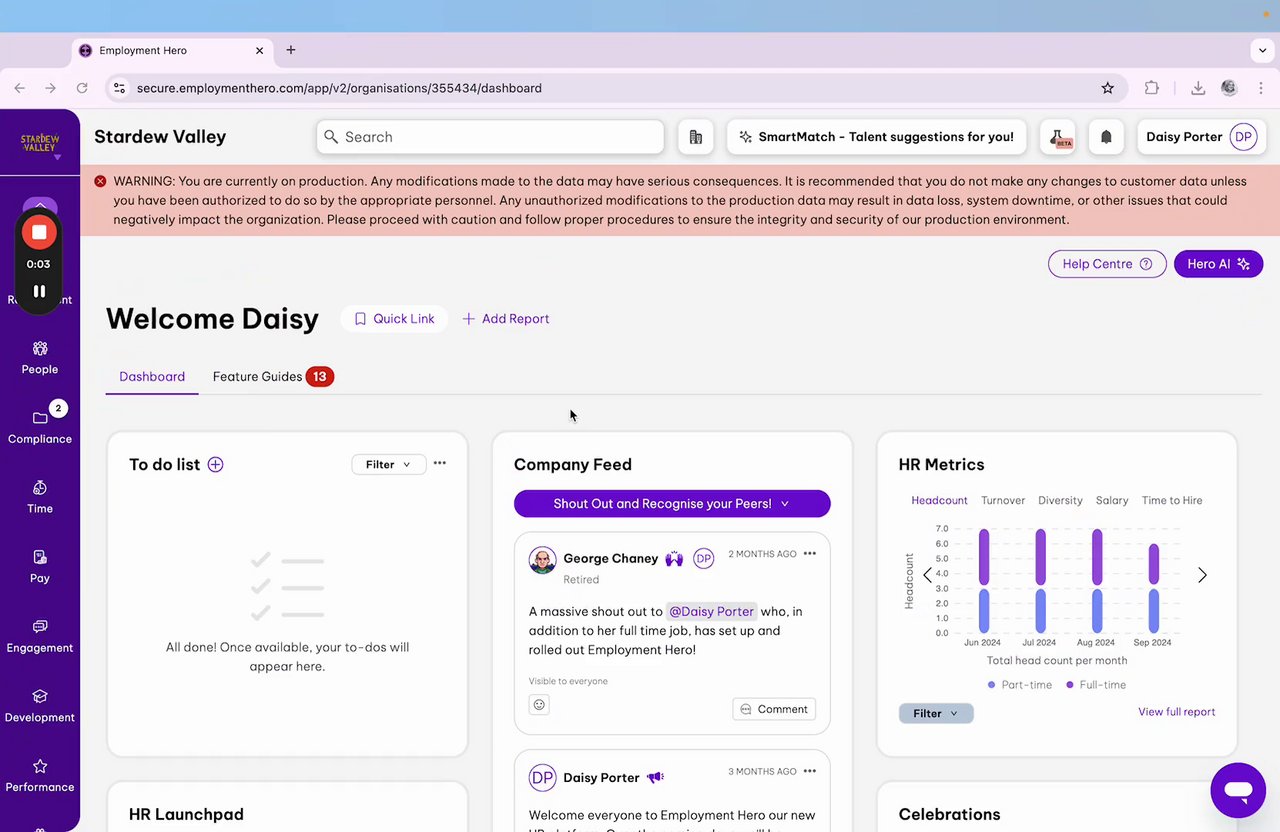
Task: Click the Search field
Action: [x=490, y=137]
